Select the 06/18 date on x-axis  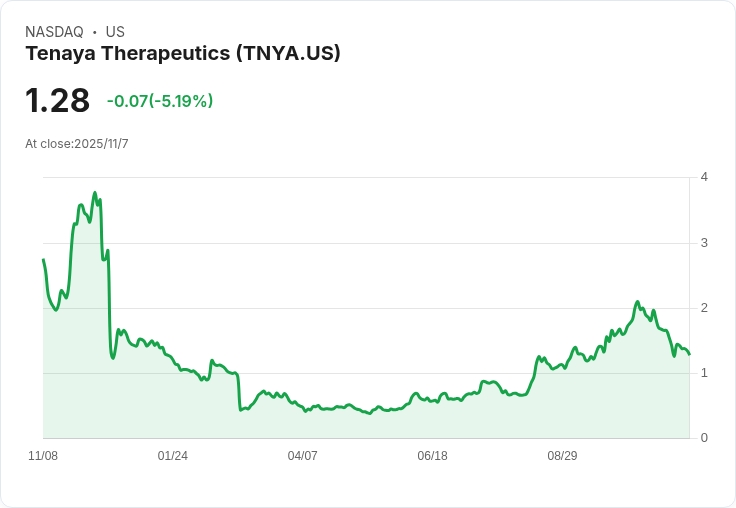click(432, 456)
